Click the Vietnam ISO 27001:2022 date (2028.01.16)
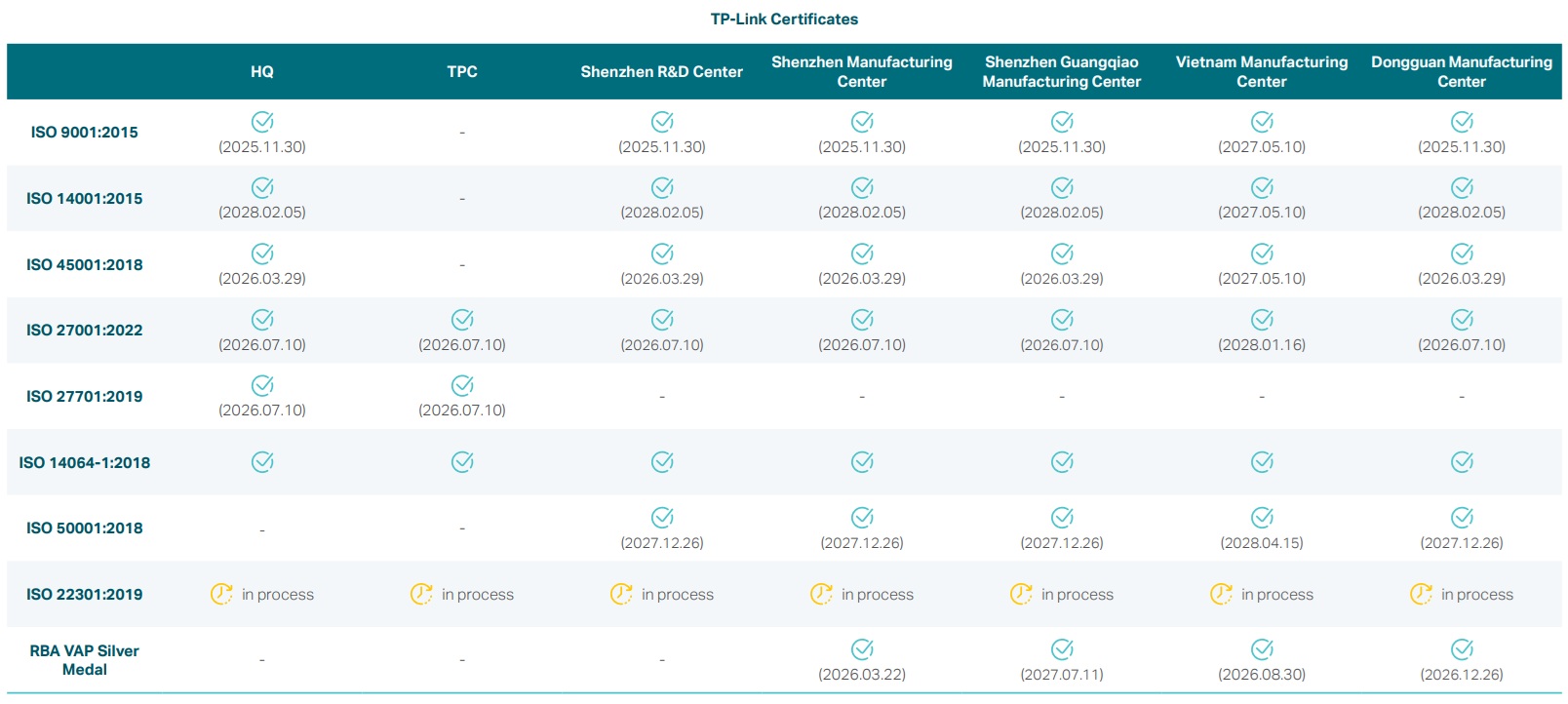Screen dimensions: 1568x704 point(1262,345)
